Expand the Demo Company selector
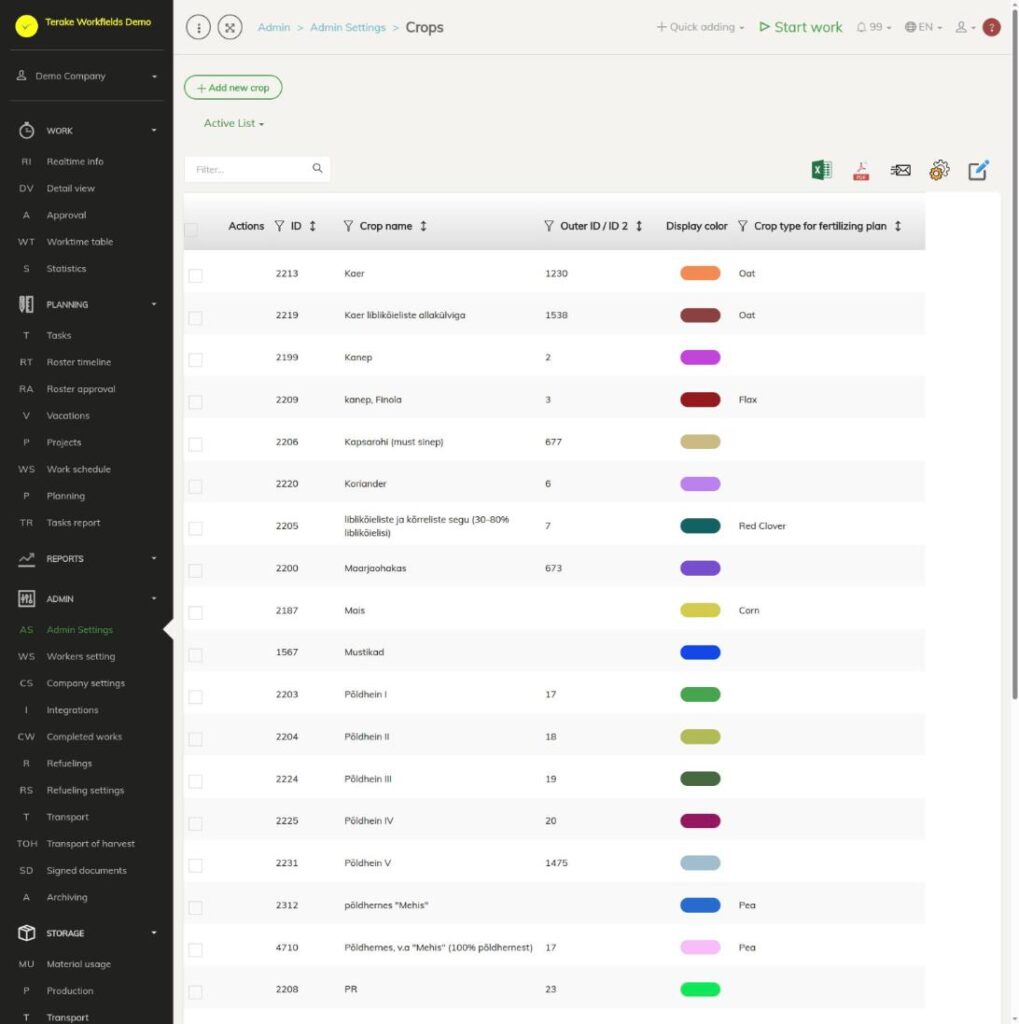 tap(87, 76)
